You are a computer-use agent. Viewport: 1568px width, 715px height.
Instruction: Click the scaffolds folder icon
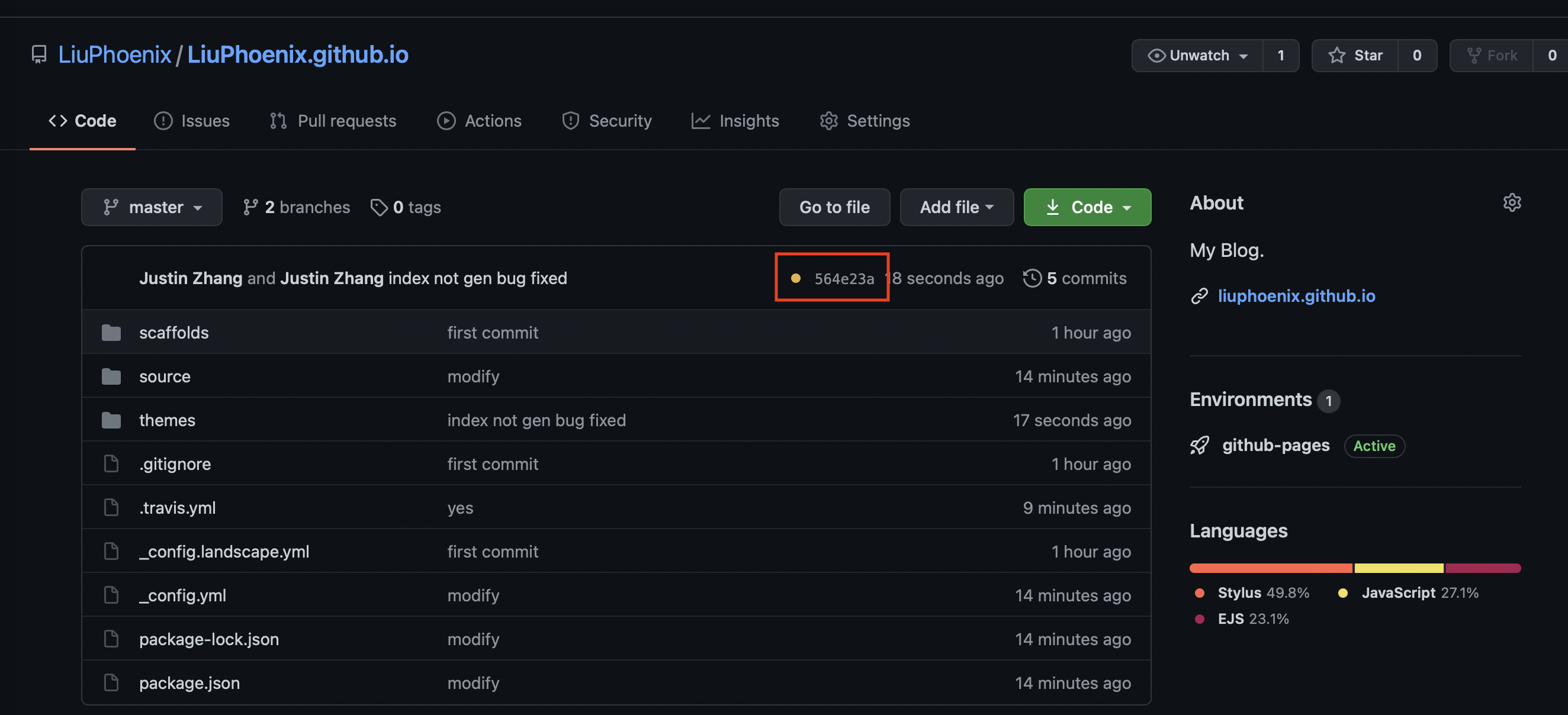[x=111, y=332]
